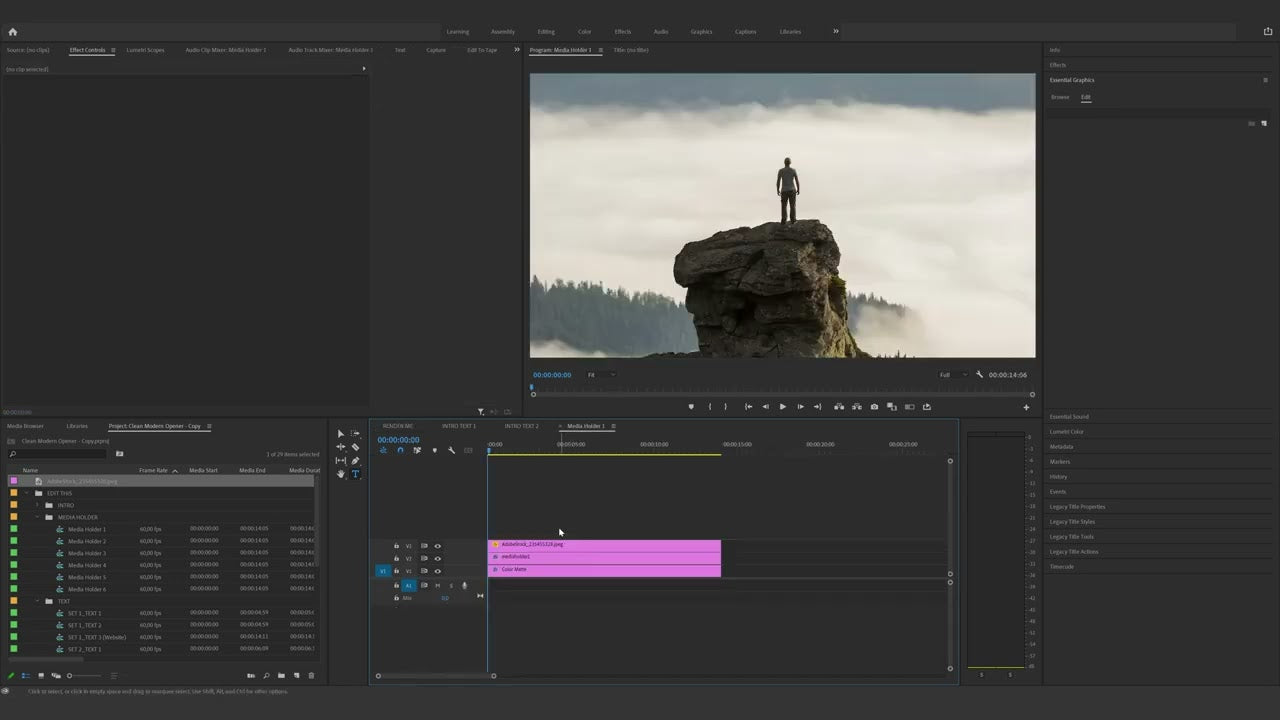Screen dimensions: 1280x720
Task: Adjust the project panel thumbnail zoom slider
Action: tap(83, 676)
